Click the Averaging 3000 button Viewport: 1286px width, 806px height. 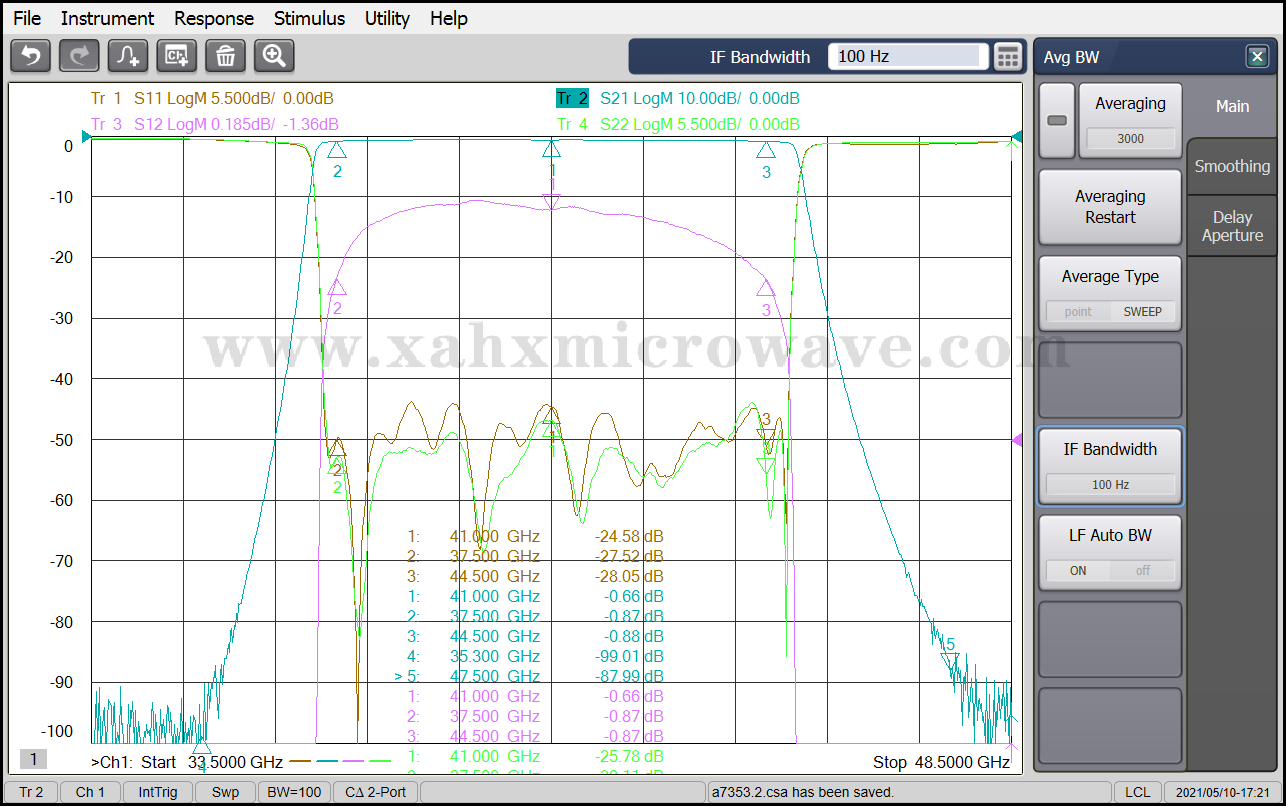pyautogui.click(x=1130, y=120)
